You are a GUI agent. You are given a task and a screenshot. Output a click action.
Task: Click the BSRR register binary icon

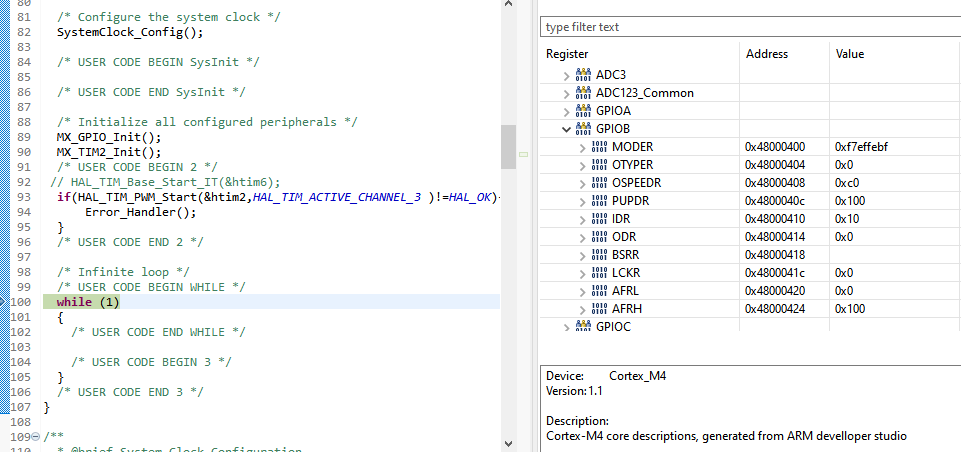[599, 255]
